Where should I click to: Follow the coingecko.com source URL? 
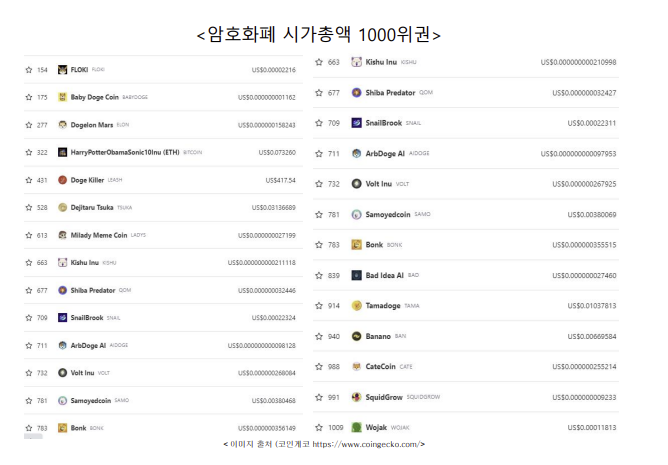coord(366,444)
